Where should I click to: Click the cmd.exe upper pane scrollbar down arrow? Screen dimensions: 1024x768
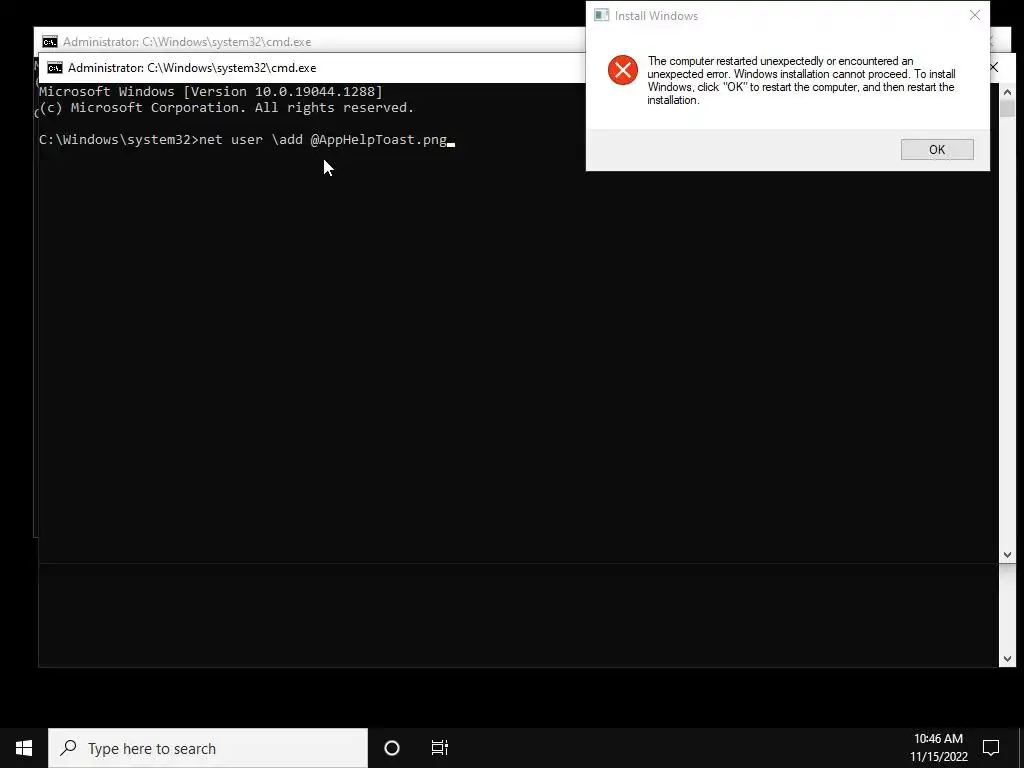(1007, 555)
